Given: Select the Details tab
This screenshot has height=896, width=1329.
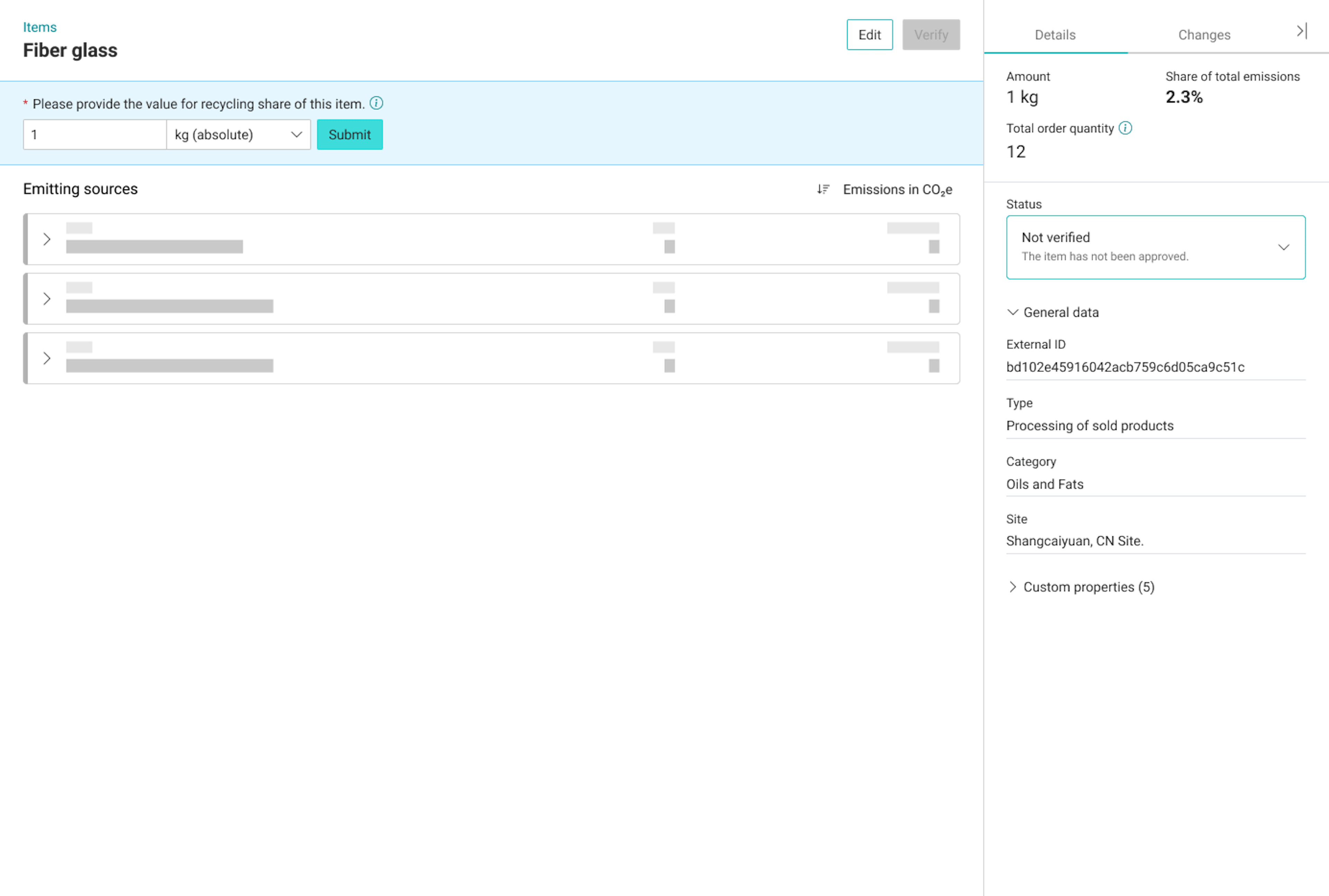Looking at the screenshot, I should (x=1054, y=35).
